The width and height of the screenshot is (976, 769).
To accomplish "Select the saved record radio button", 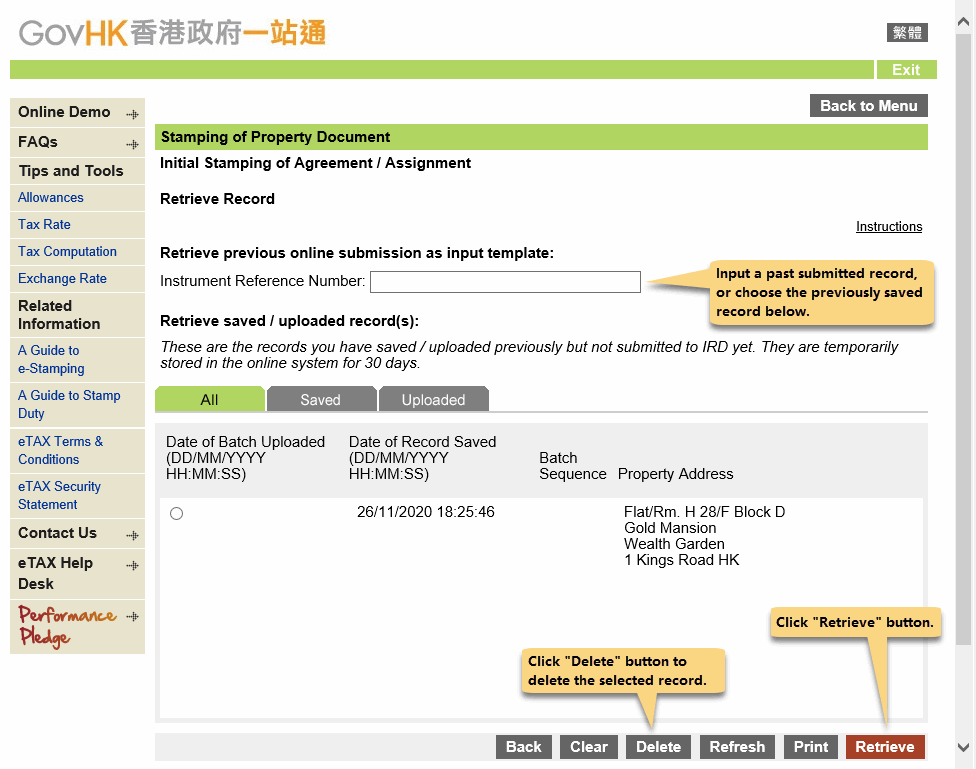I will (177, 514).
